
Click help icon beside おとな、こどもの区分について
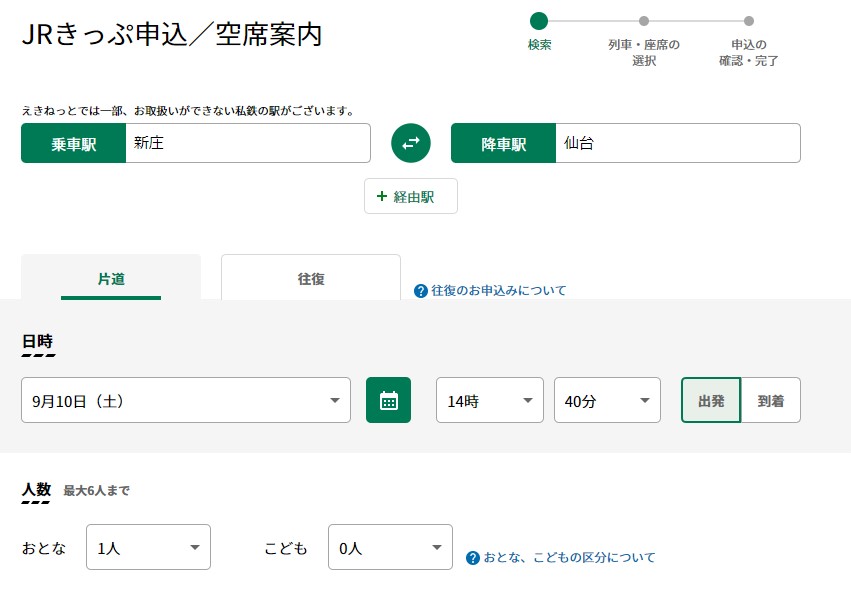click(473, 558)
